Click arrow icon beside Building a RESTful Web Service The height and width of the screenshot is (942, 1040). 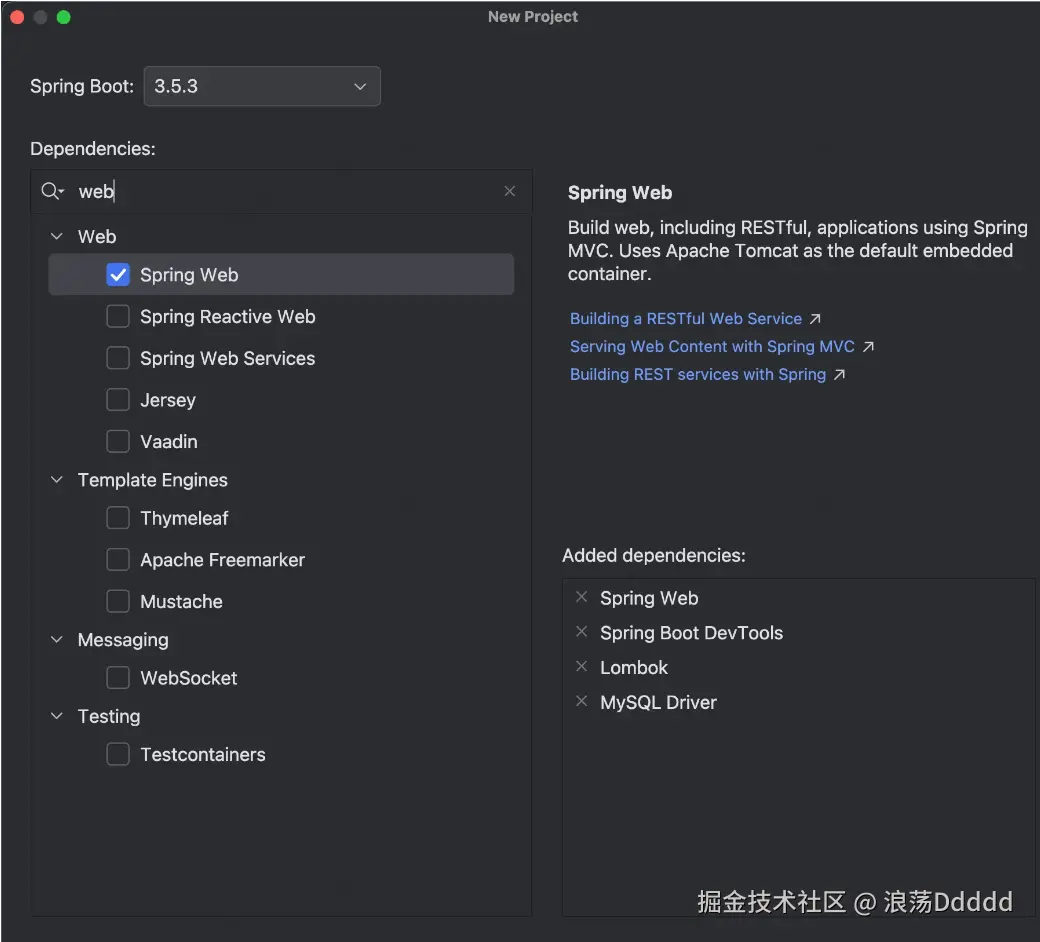click(815, 319)
